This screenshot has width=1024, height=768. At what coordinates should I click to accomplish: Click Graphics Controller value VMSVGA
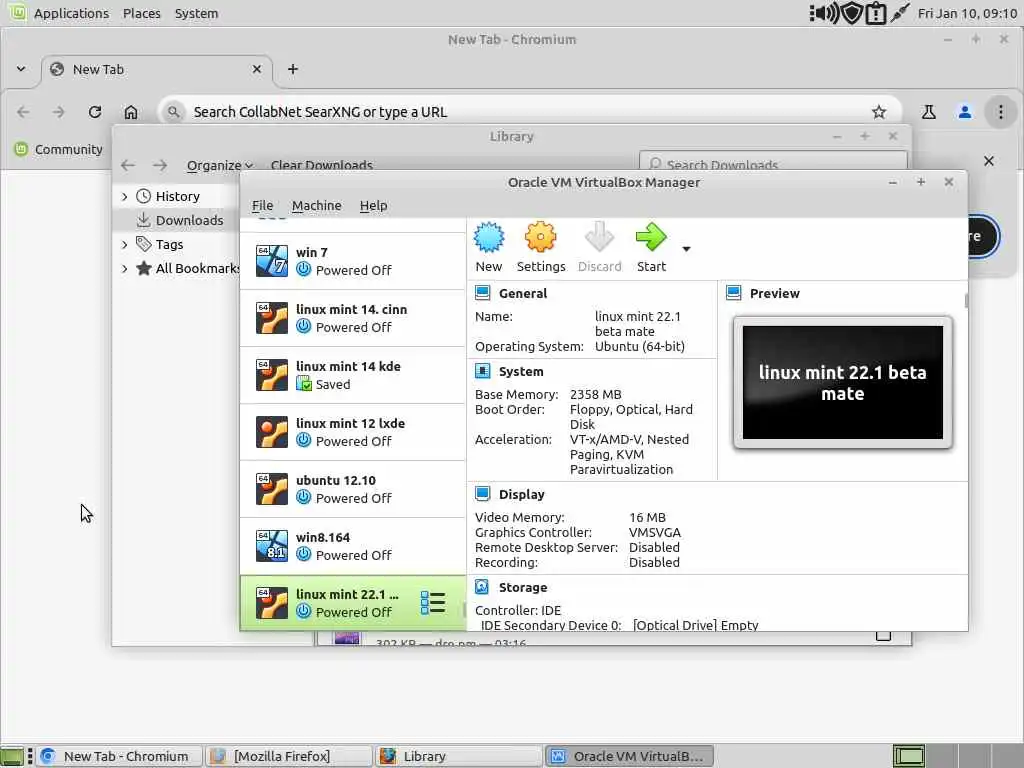pyautogui.click(x=654, y=532)
